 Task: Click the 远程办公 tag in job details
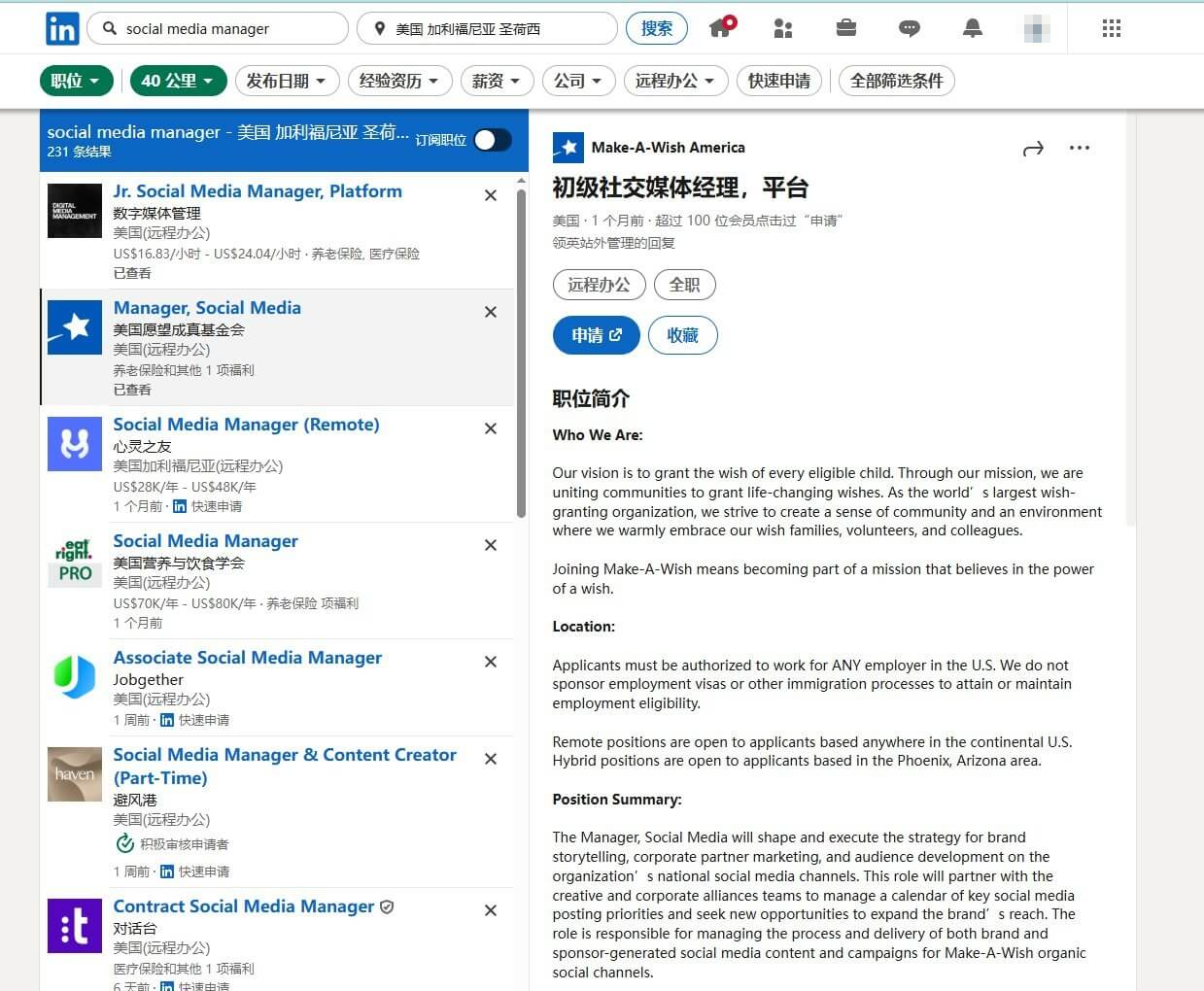pos(600,285)
